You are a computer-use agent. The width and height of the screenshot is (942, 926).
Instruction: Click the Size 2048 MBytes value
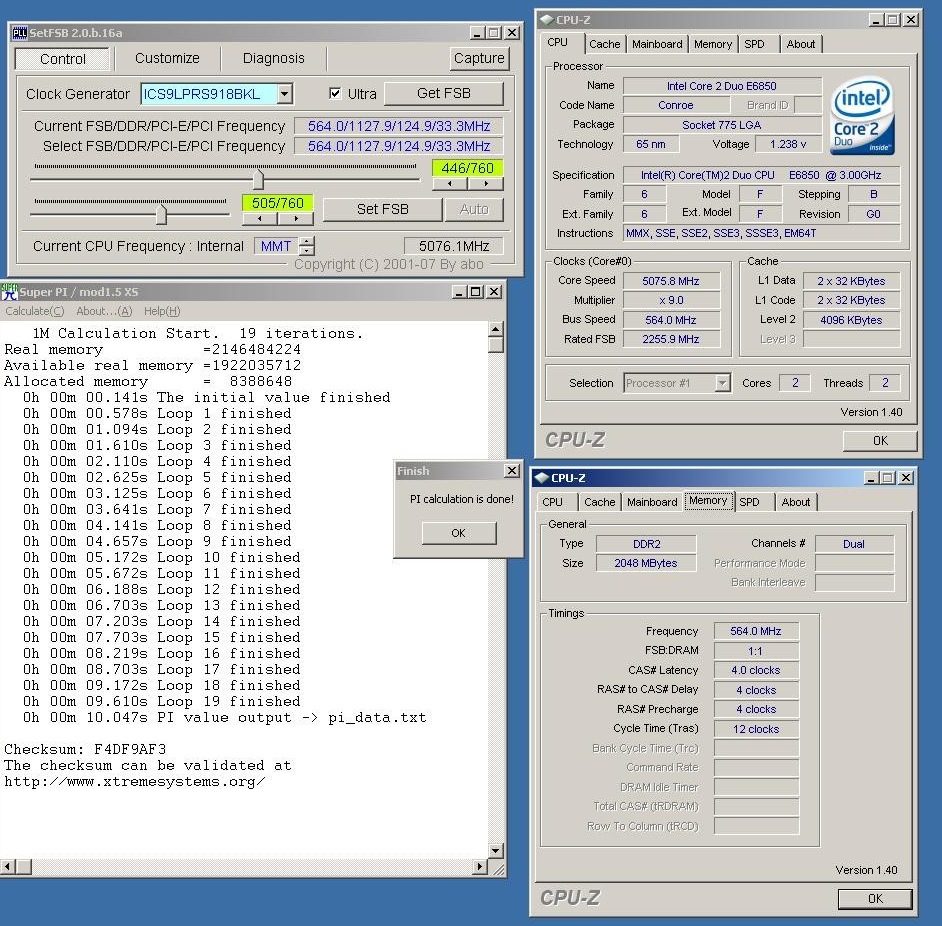646,563
